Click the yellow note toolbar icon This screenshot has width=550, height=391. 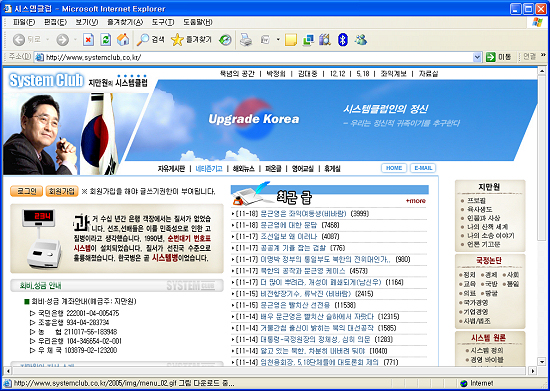[291, 40]
